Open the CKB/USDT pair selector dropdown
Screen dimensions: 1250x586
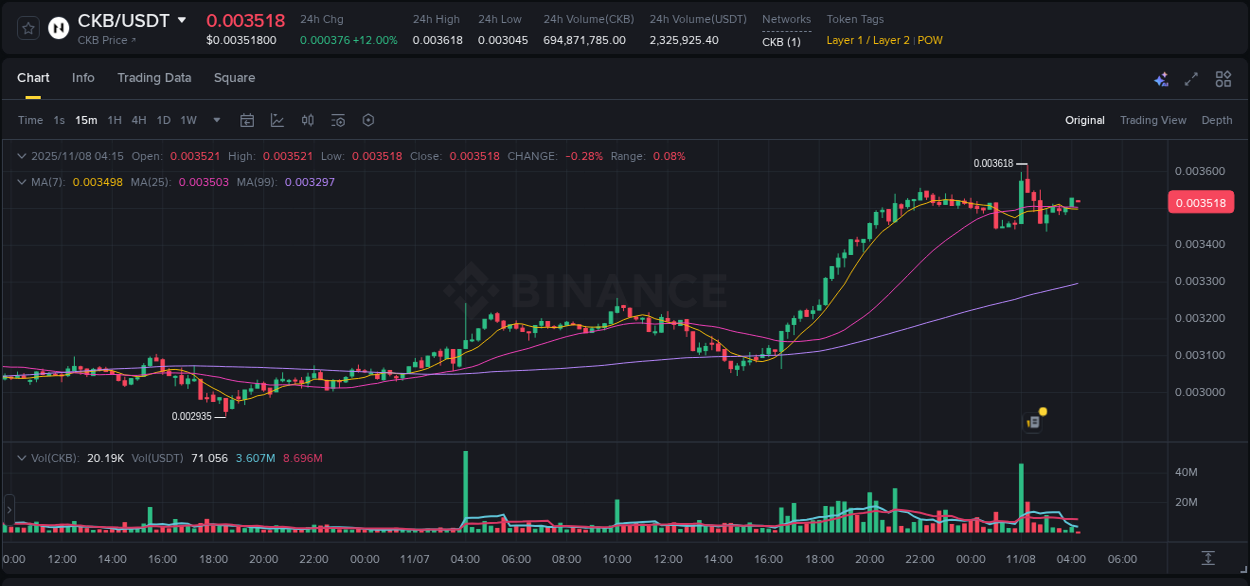click(182, 19)
